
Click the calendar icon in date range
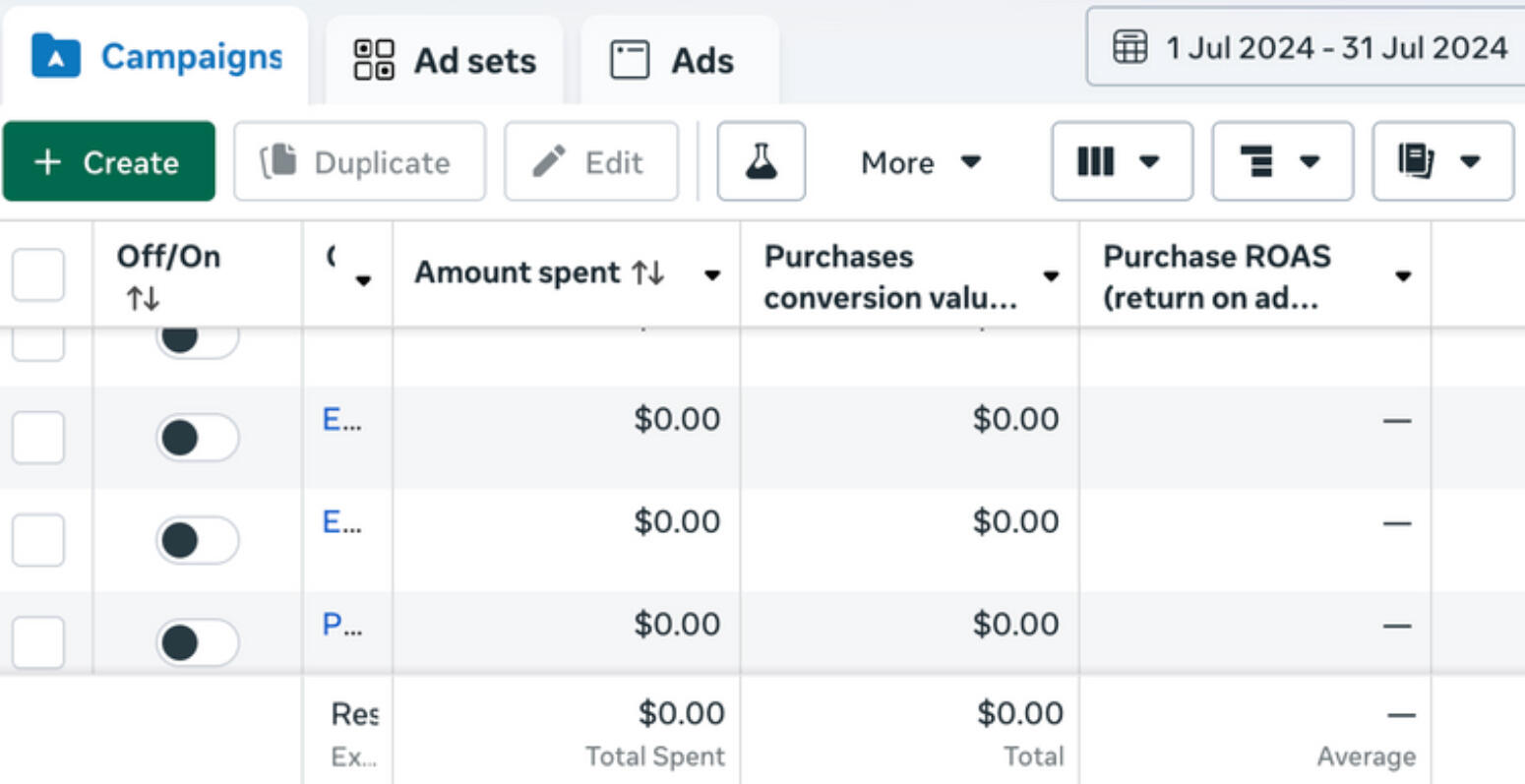click(1129, 47)
